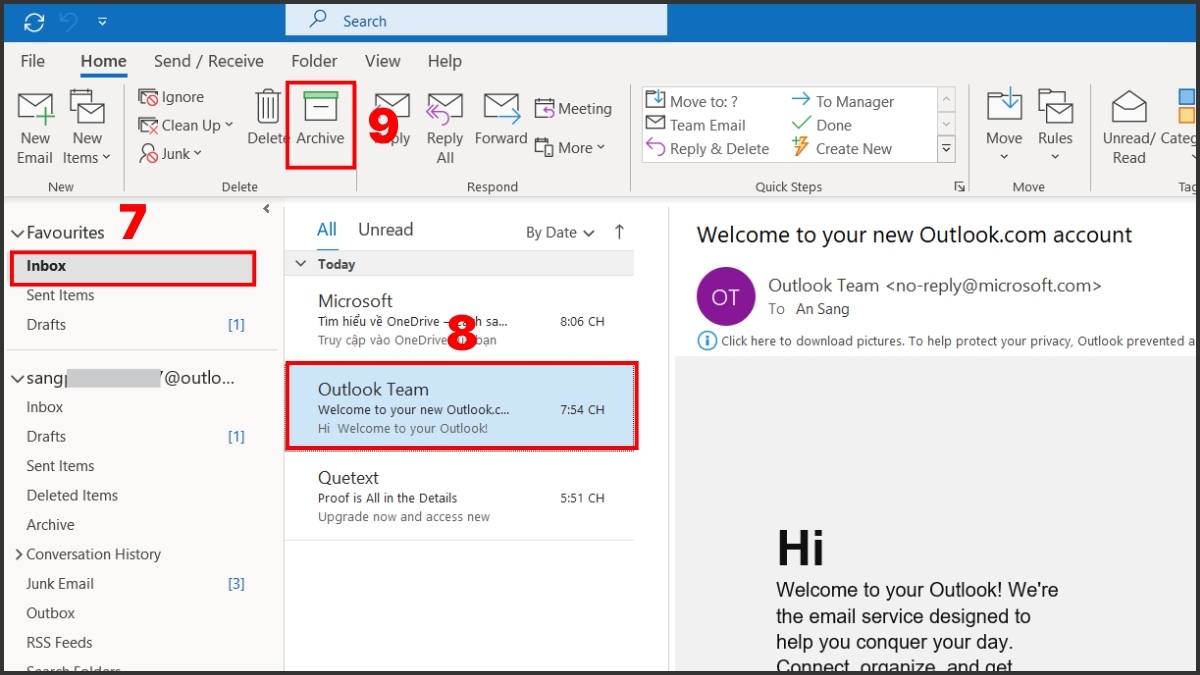Open the Quetext email

[x=460, y=496]
